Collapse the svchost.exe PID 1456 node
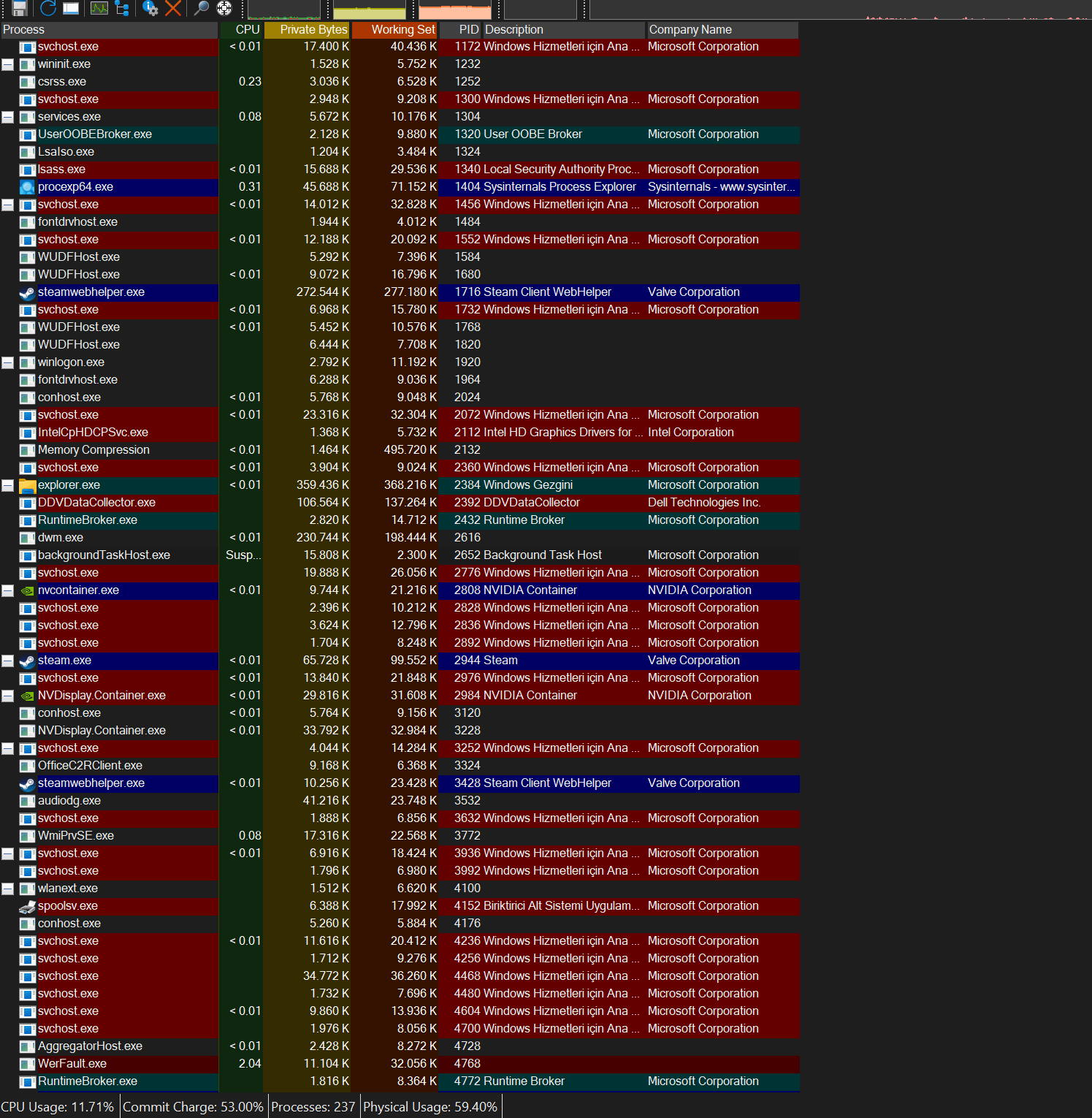The image size is (1092, 1118). (x=7, y=205)
